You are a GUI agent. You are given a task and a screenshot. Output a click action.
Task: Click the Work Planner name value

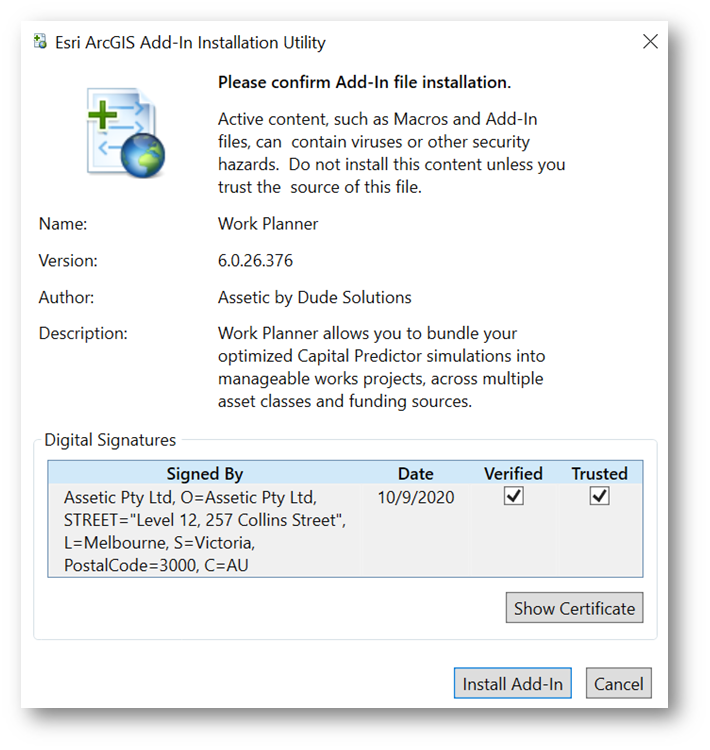(x=268, y=224)
